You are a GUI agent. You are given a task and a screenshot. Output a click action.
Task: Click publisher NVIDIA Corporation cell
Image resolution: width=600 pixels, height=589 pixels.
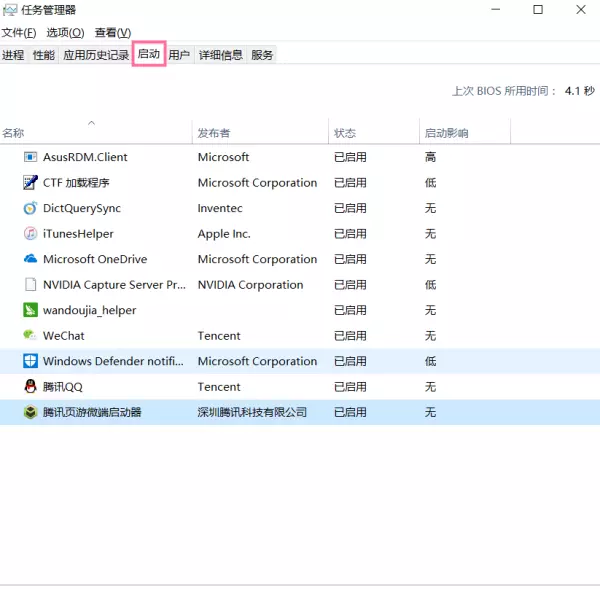(250, 284)
